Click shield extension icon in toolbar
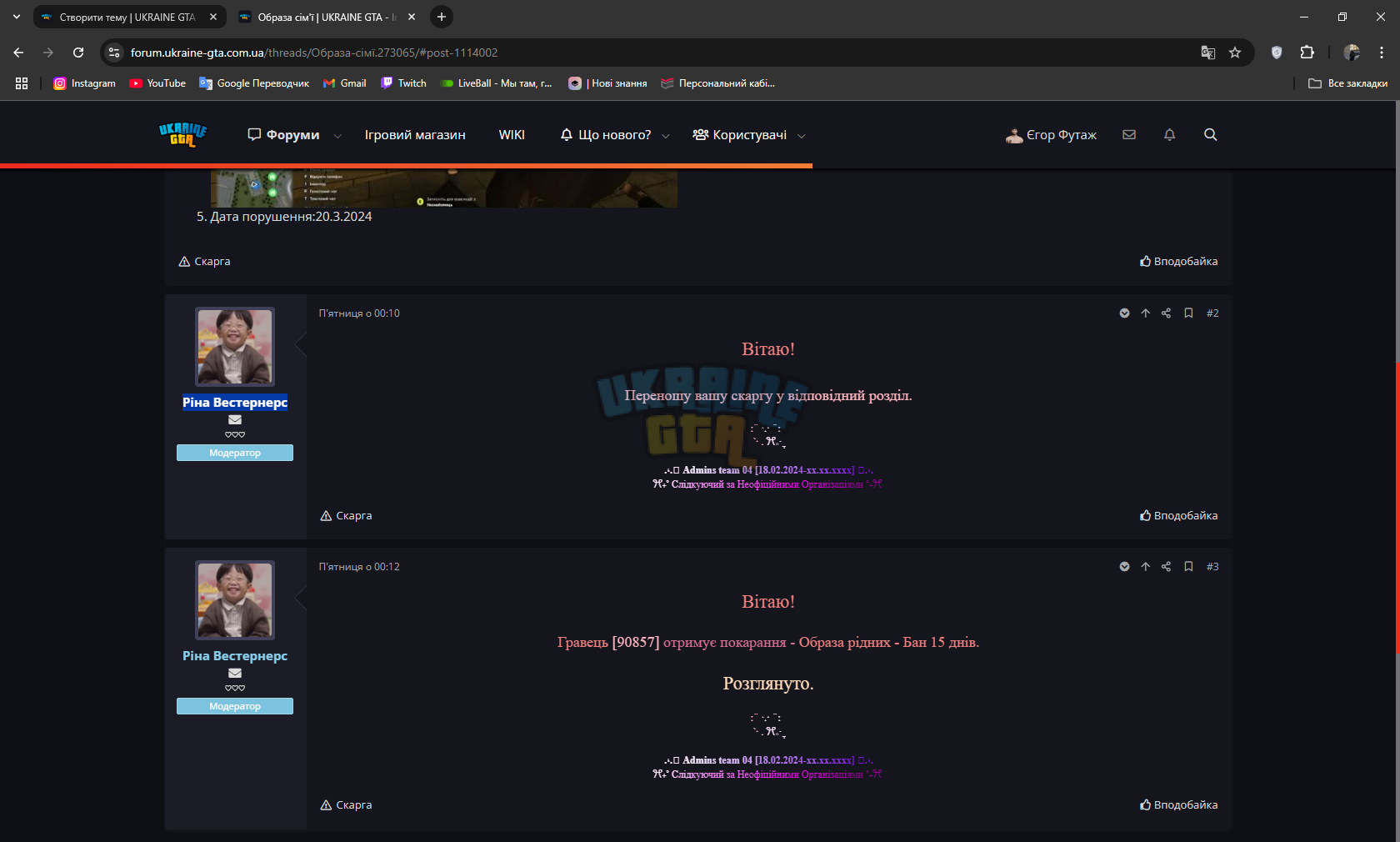This screenshot has width=1400, height=842. pyautogui.click(x=1277, y=53)
